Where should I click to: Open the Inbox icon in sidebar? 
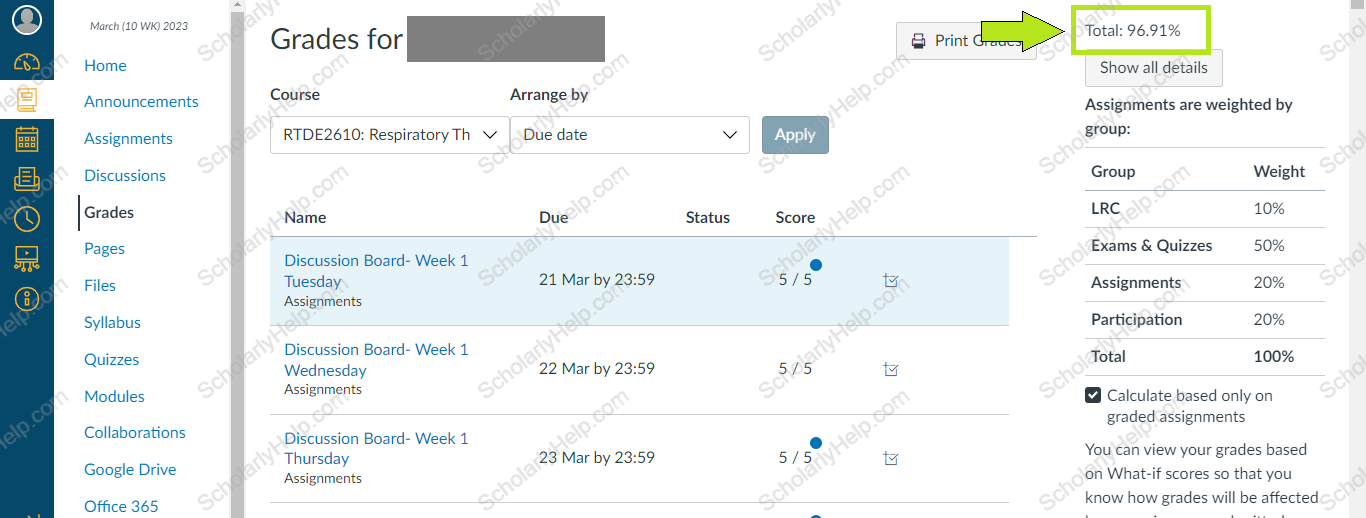[x=27, y=179]
